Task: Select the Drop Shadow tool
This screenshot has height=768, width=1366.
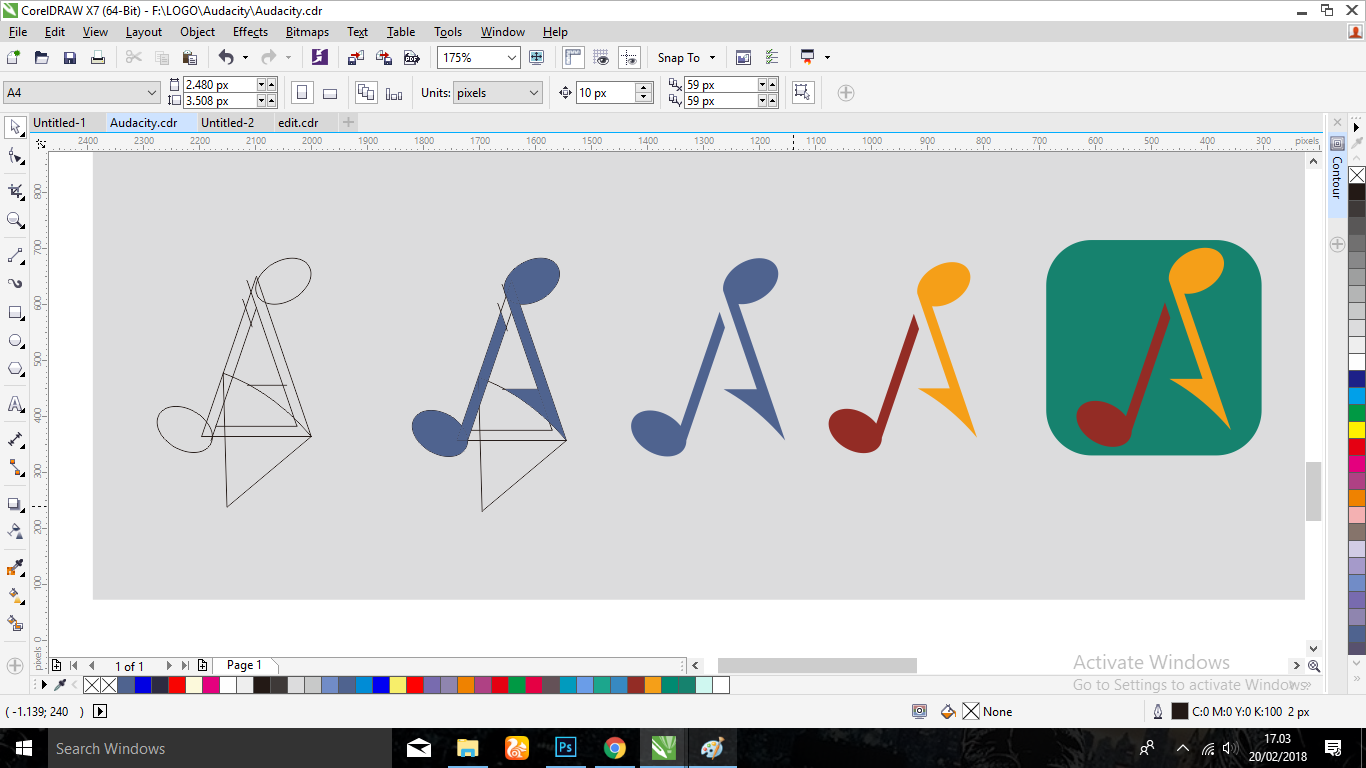Action: click(x=15, y=503)
